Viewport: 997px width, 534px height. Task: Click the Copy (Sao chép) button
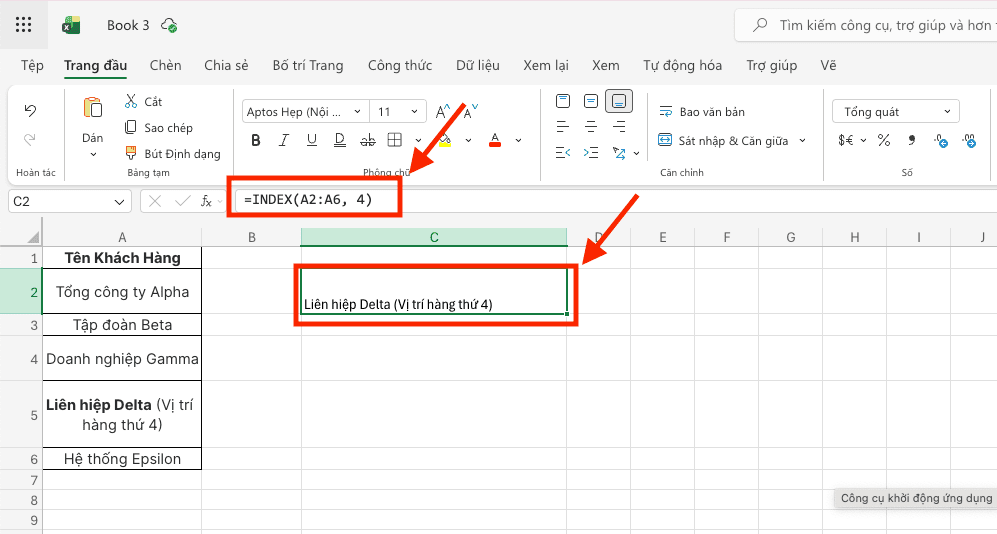159,128
